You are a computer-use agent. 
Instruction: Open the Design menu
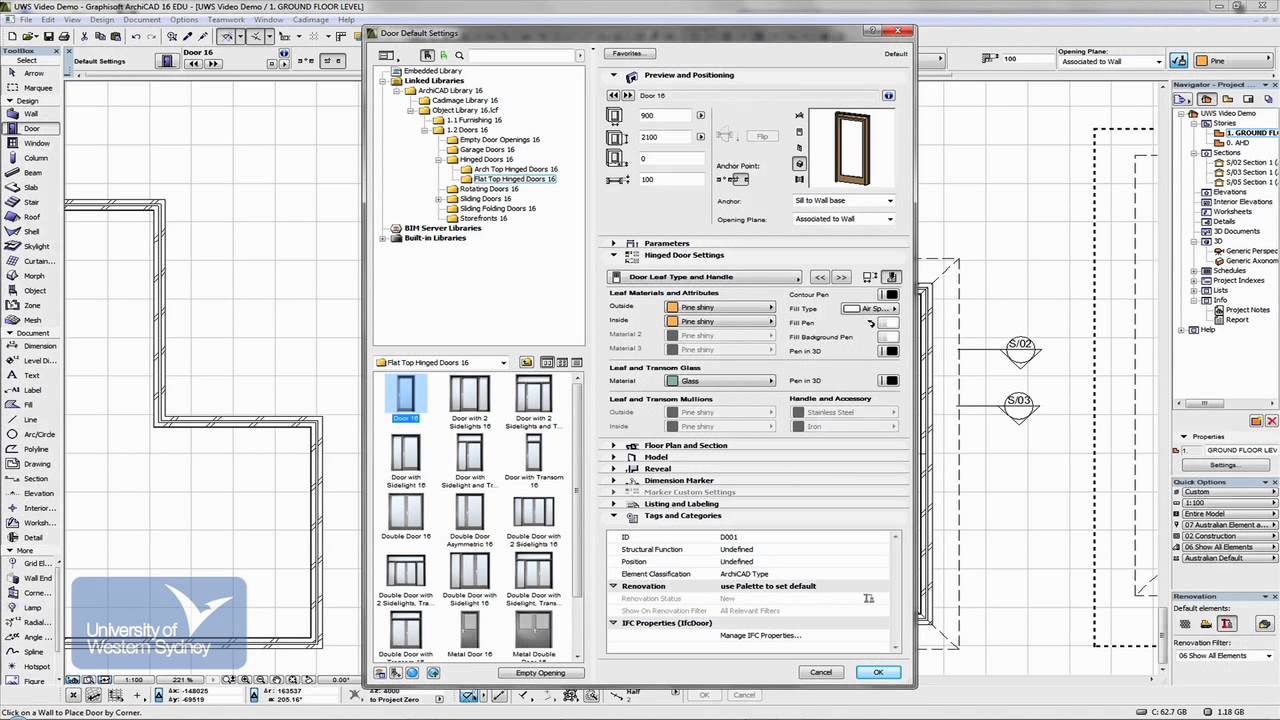103,20
